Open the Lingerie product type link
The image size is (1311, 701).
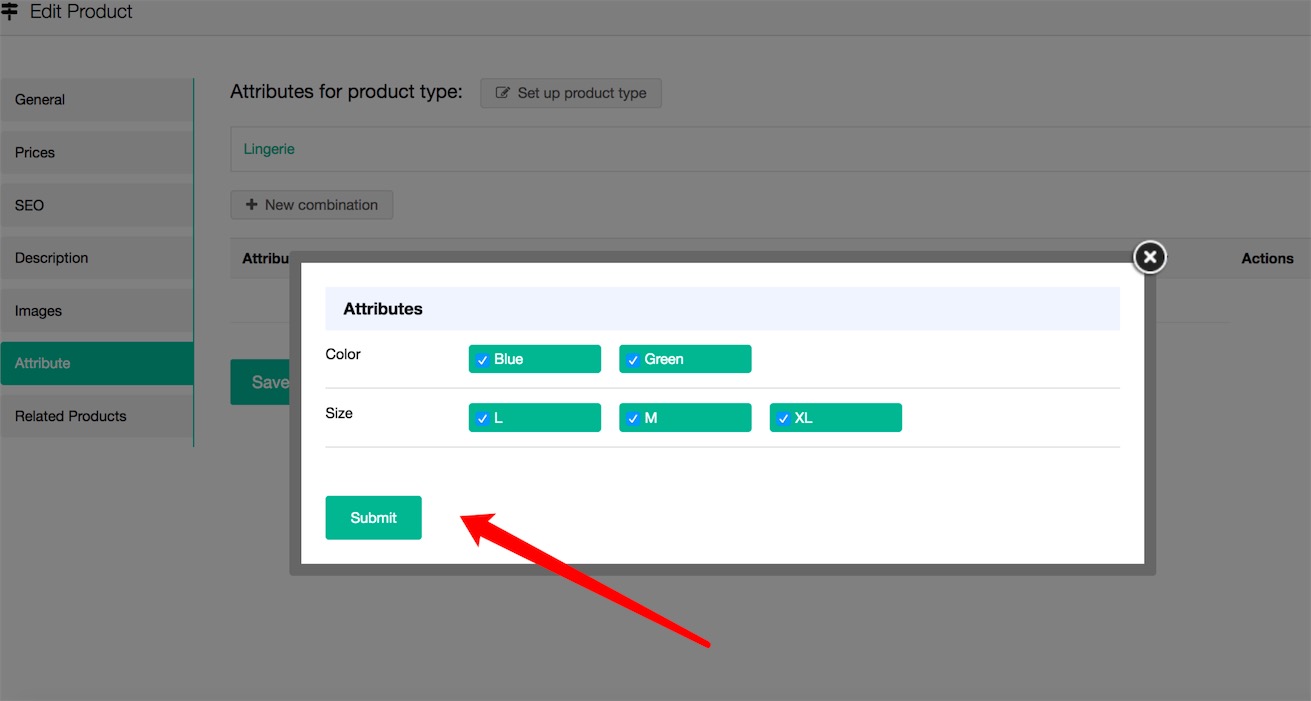tap(269, 149)
